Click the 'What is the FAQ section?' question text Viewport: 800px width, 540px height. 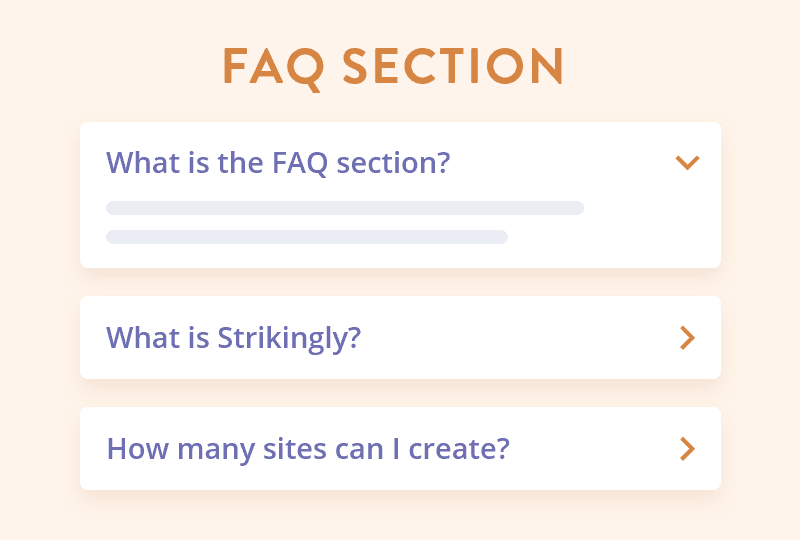278,162
